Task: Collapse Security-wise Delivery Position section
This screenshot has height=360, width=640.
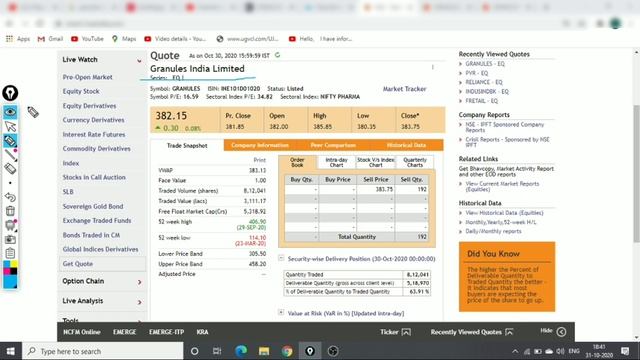Action: point(281,258)
